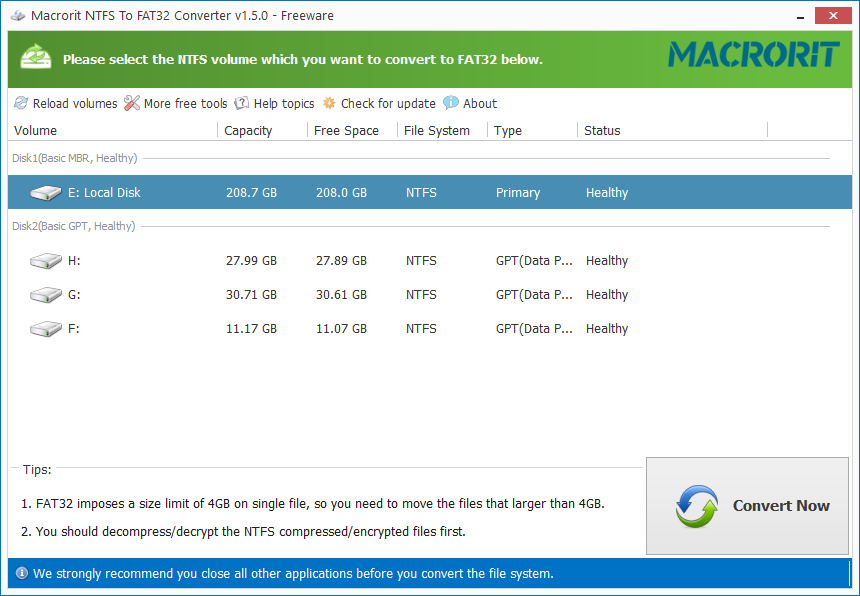The width and height of the screenshot is (860, 596).
Task: Click the Help topics icon
Action: tap(241, 103)
